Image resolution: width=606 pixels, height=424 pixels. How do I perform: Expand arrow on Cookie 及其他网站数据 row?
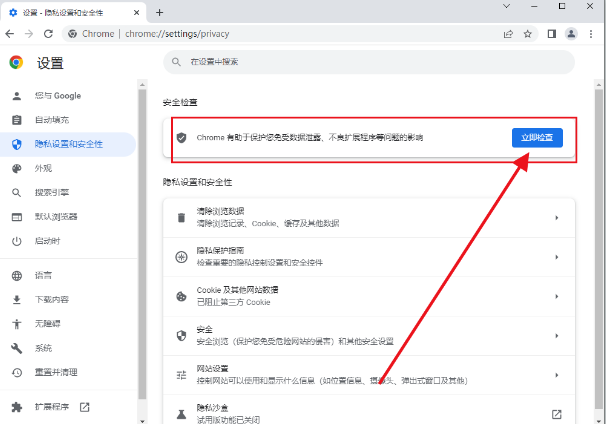pos(557,296)
